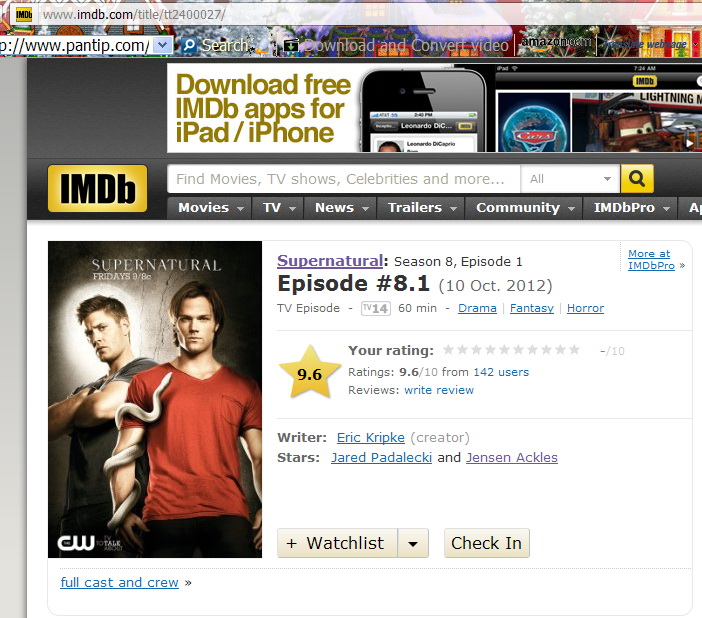Click the yellow magnifier search button
Viewport: 702px width, 618px height.
[637, 179]
